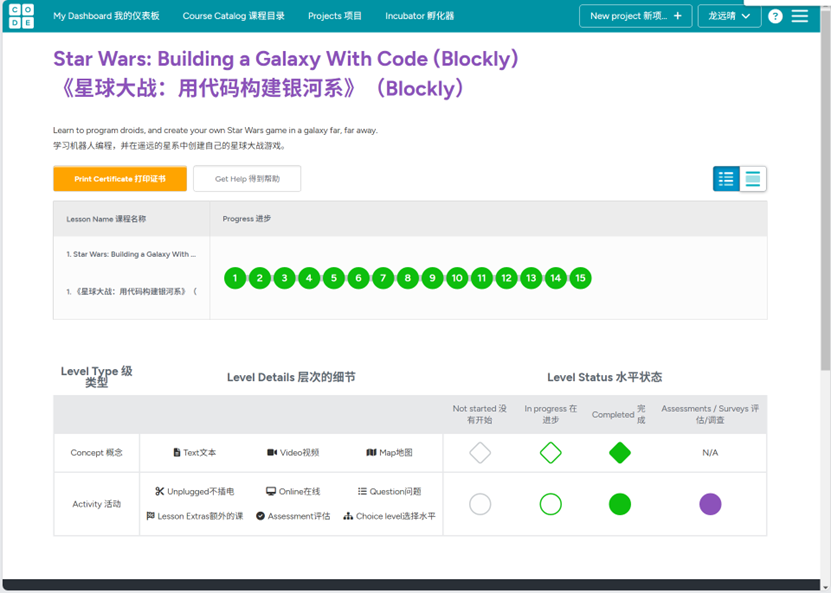Open the hamburger menu icon
The height and width of the screenshot is (593, 831).
(800, 16)
